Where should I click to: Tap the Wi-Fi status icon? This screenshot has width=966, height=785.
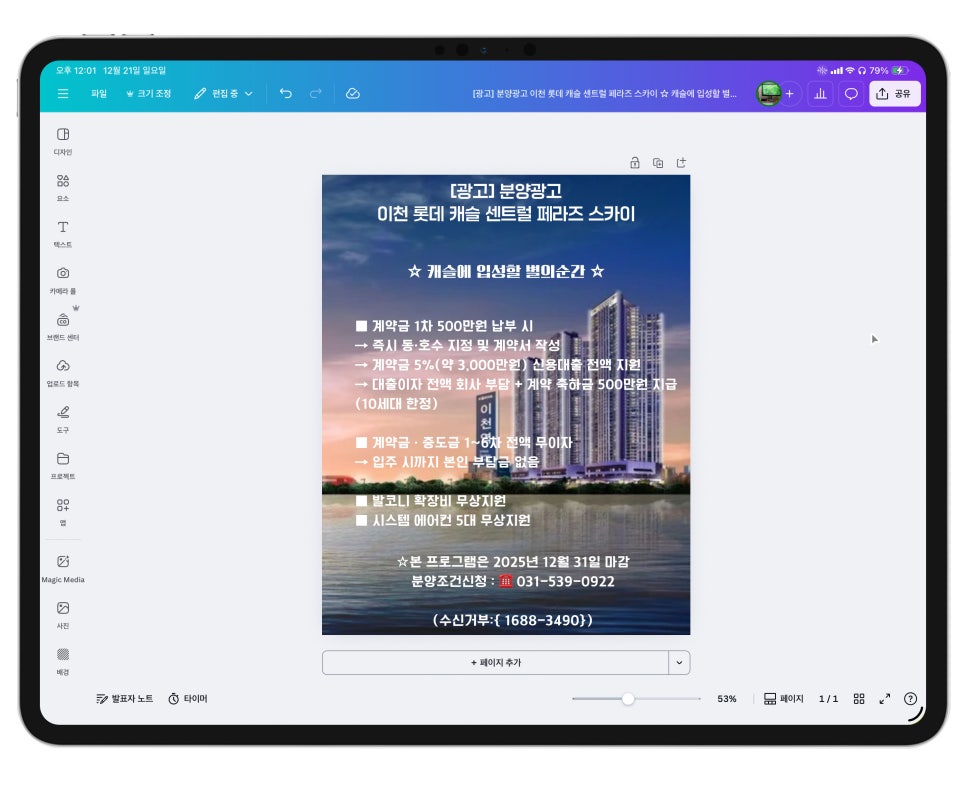click(850, 71)
